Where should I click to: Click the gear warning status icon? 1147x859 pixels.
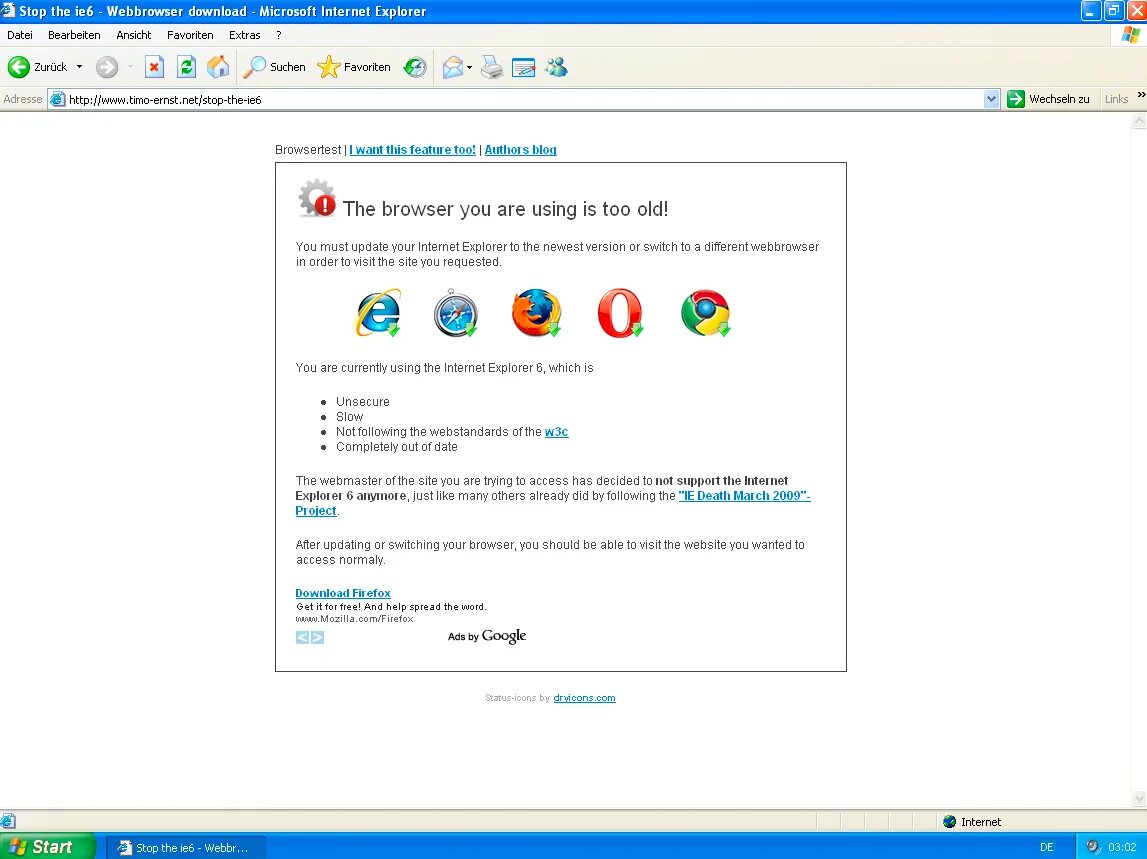coord(317,198)
